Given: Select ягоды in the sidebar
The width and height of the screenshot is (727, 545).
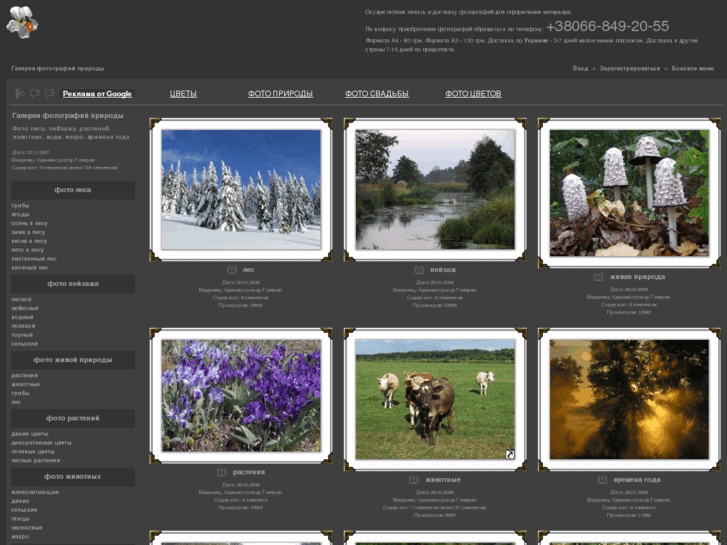Looking at the screenshot, I should (x=20, y=214).
